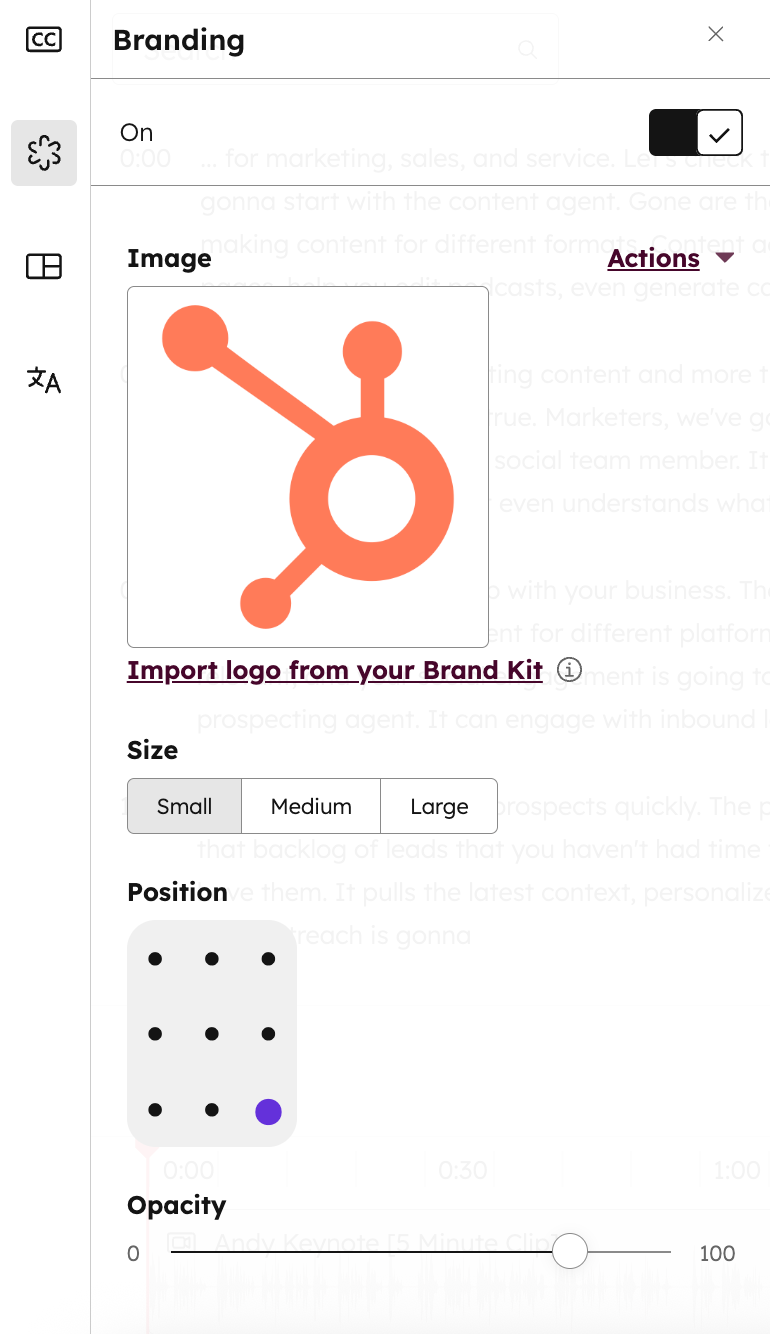Set position to top-right dot
Screen dimensions: 770x1334
tap(268, 959)
